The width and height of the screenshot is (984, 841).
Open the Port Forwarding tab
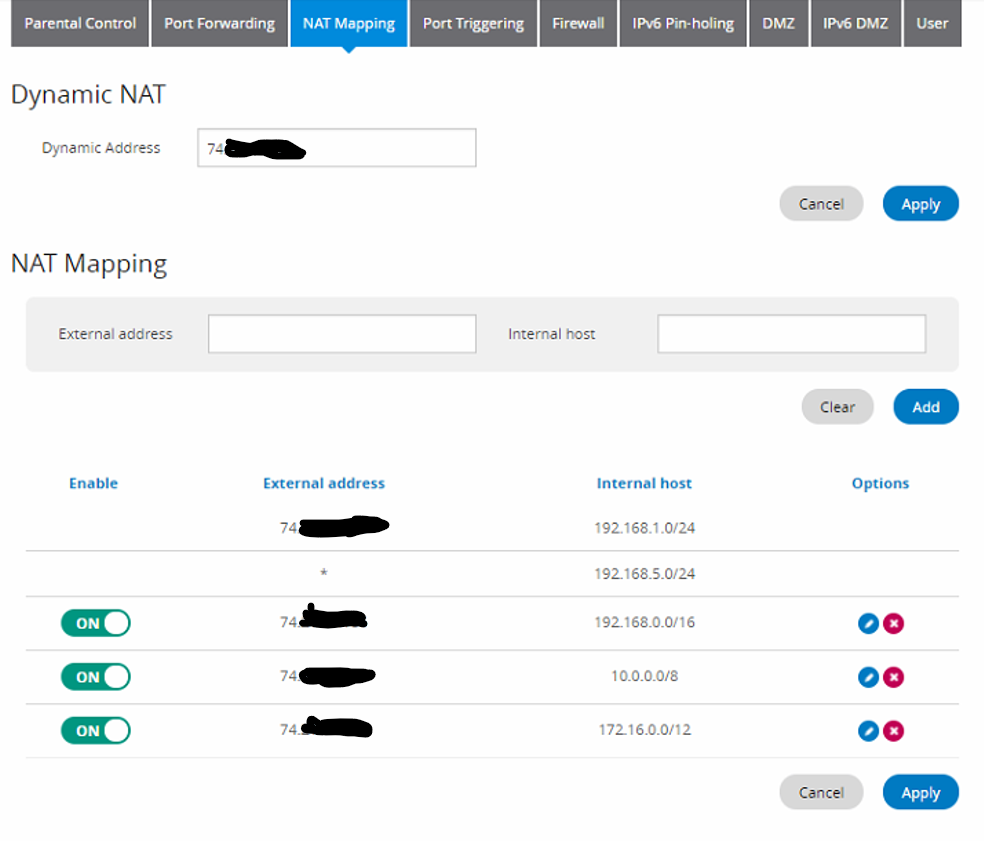(219, 23)
